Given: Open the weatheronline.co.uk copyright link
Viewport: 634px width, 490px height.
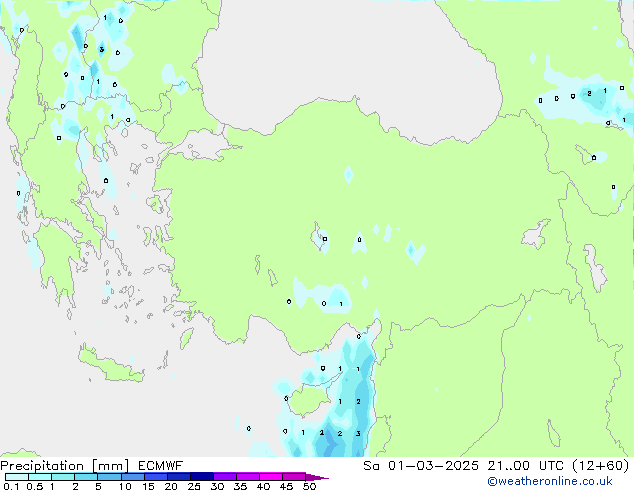Looking at the screenshot, I should 550,481.
